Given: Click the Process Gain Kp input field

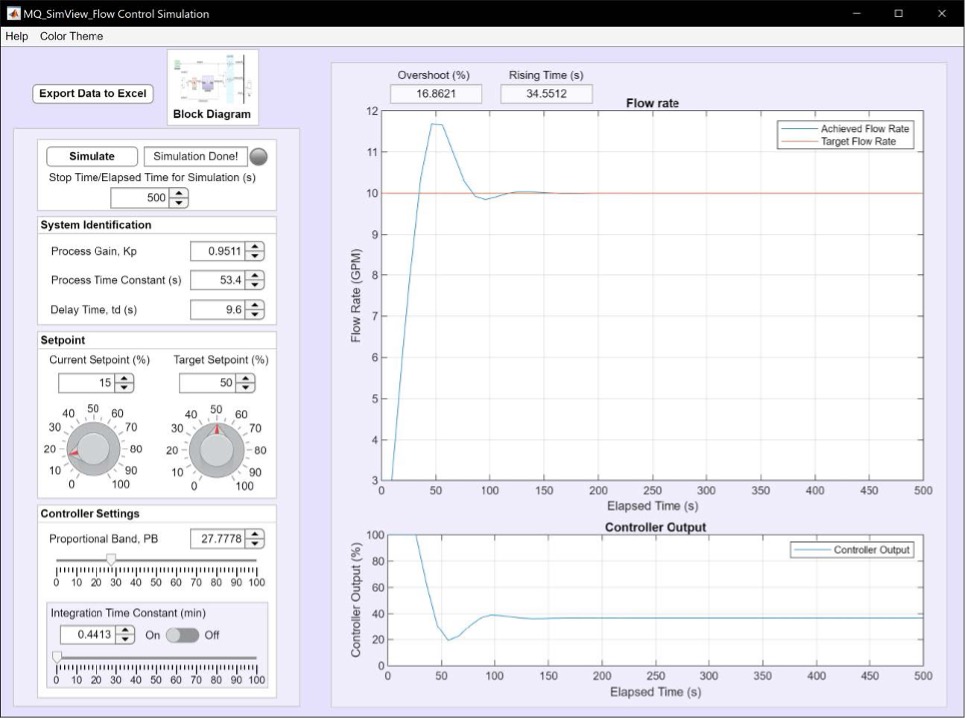Looking at the screenshot, I should 218,251.
